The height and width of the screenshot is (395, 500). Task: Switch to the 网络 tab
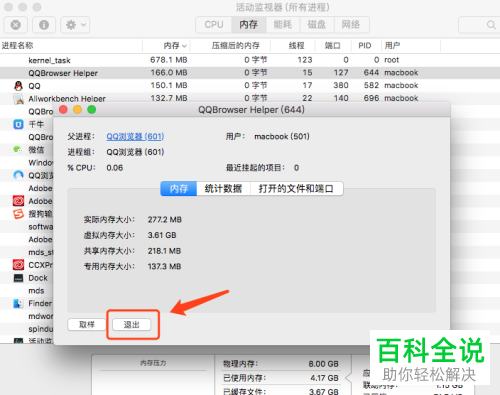351,25
